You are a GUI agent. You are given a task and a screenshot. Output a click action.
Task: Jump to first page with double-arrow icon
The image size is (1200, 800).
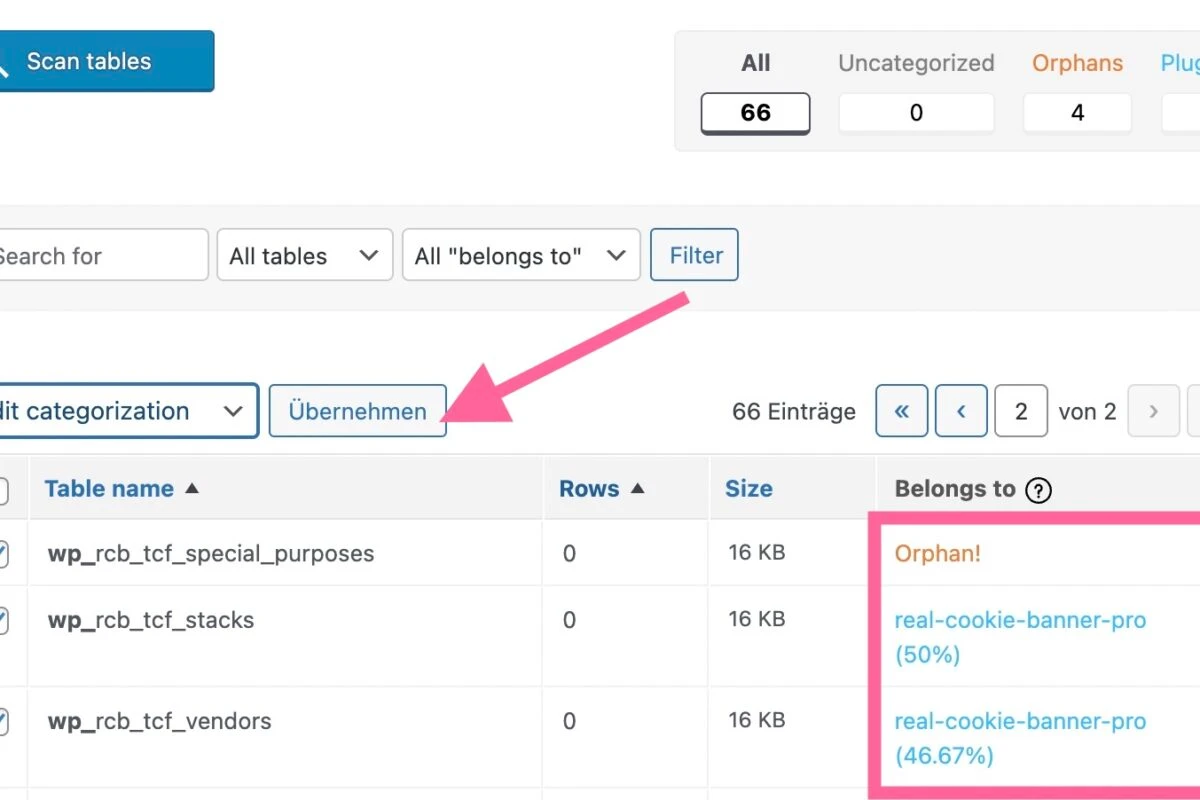[901, 411]
